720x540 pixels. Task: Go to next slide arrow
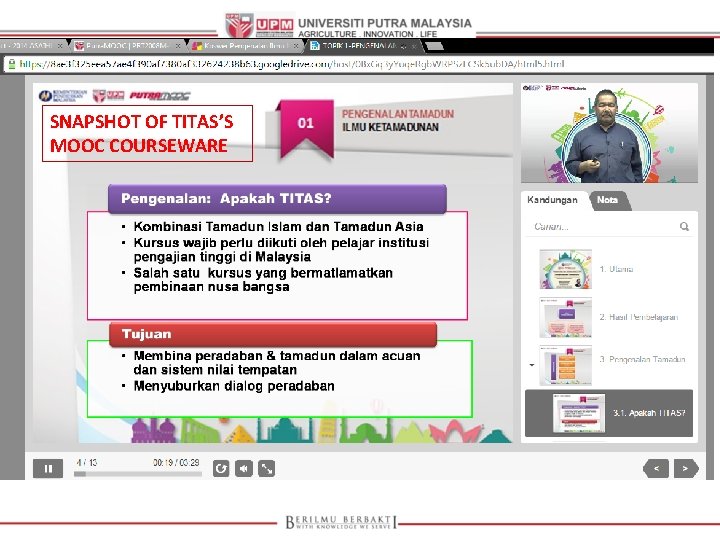point(686,468)
